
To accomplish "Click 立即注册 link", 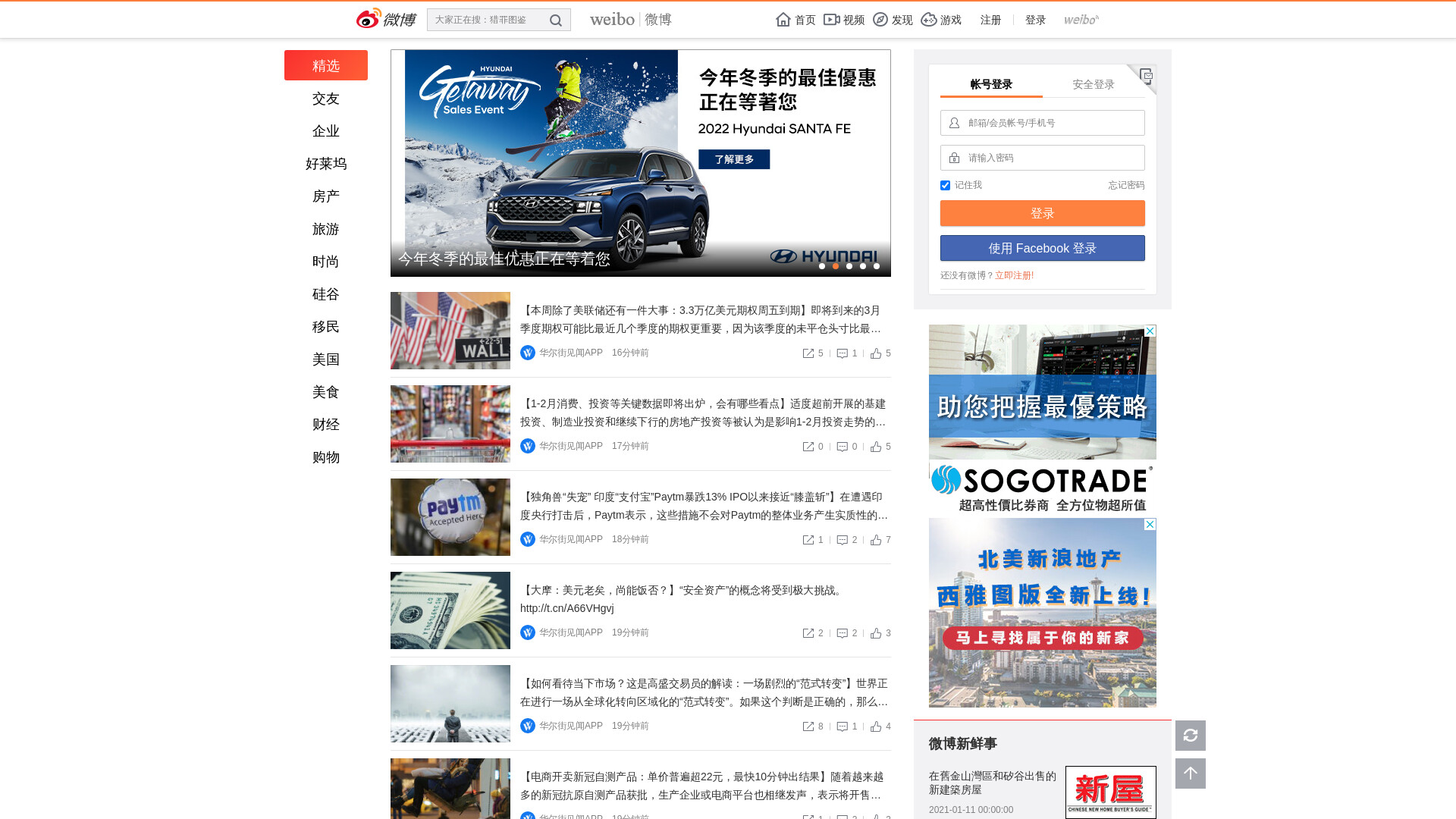I will (x=1014, y=275).
